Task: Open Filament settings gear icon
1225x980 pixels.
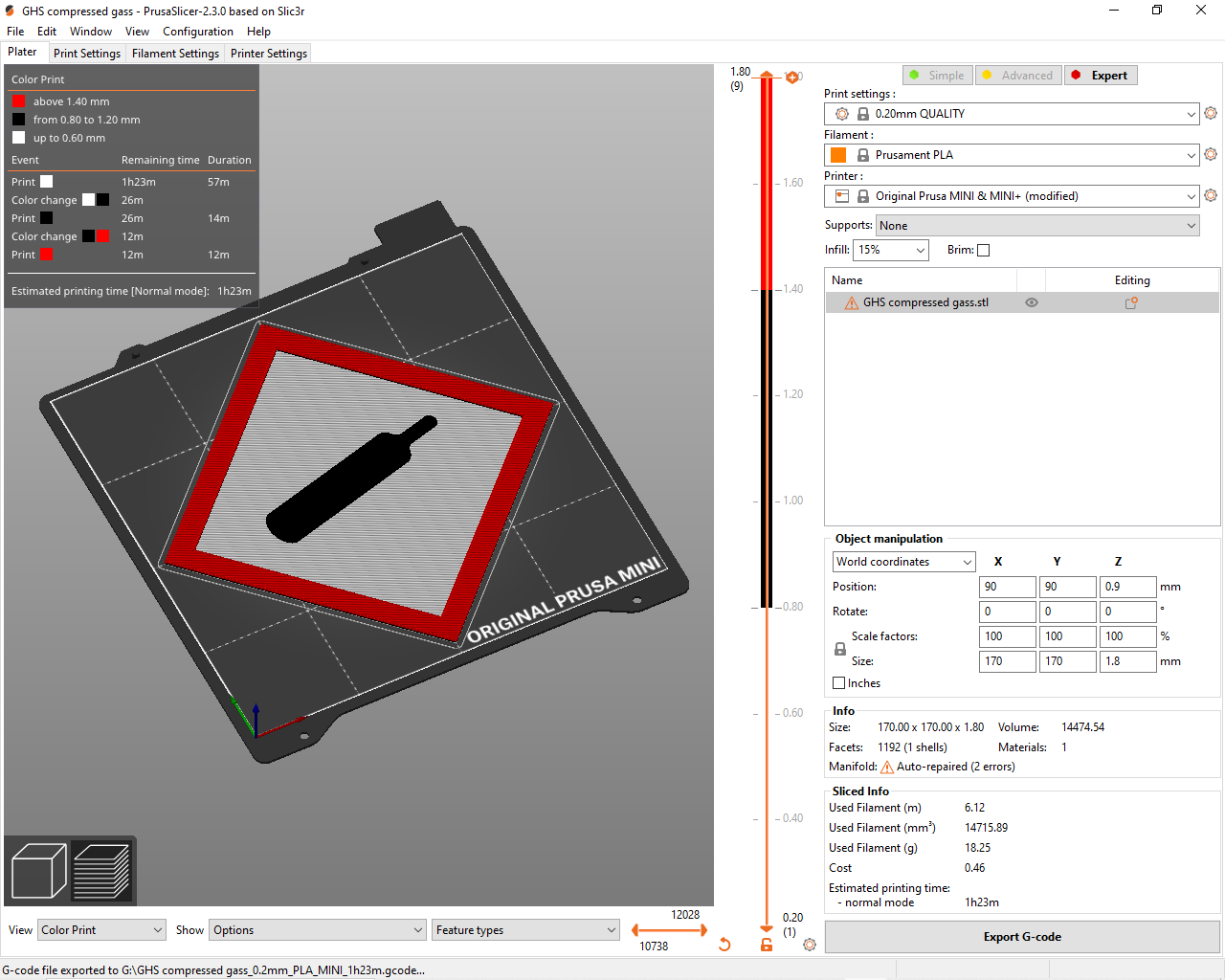Action: [x=1211, y=154]
